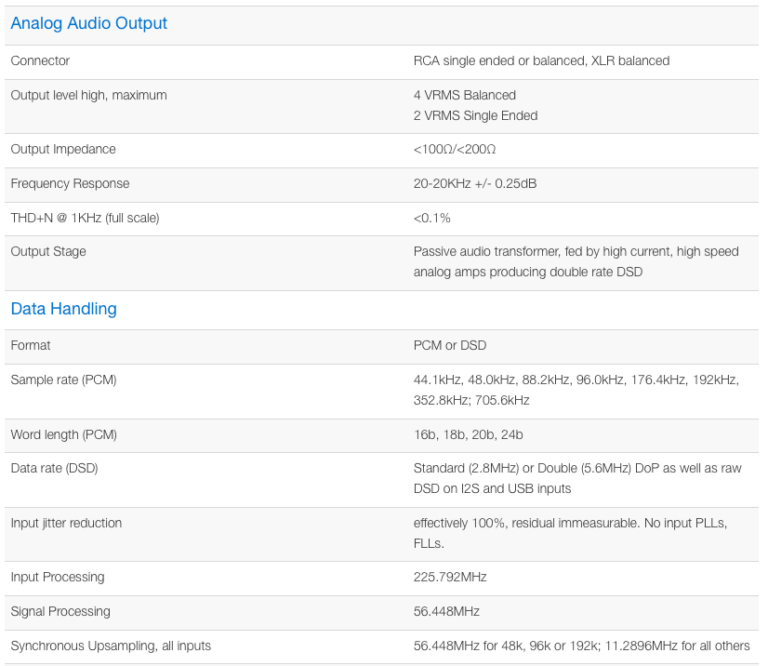Click the 225.792MHz Input Processing value
Screen dimensions: 768x666
(x=450, y=577)
